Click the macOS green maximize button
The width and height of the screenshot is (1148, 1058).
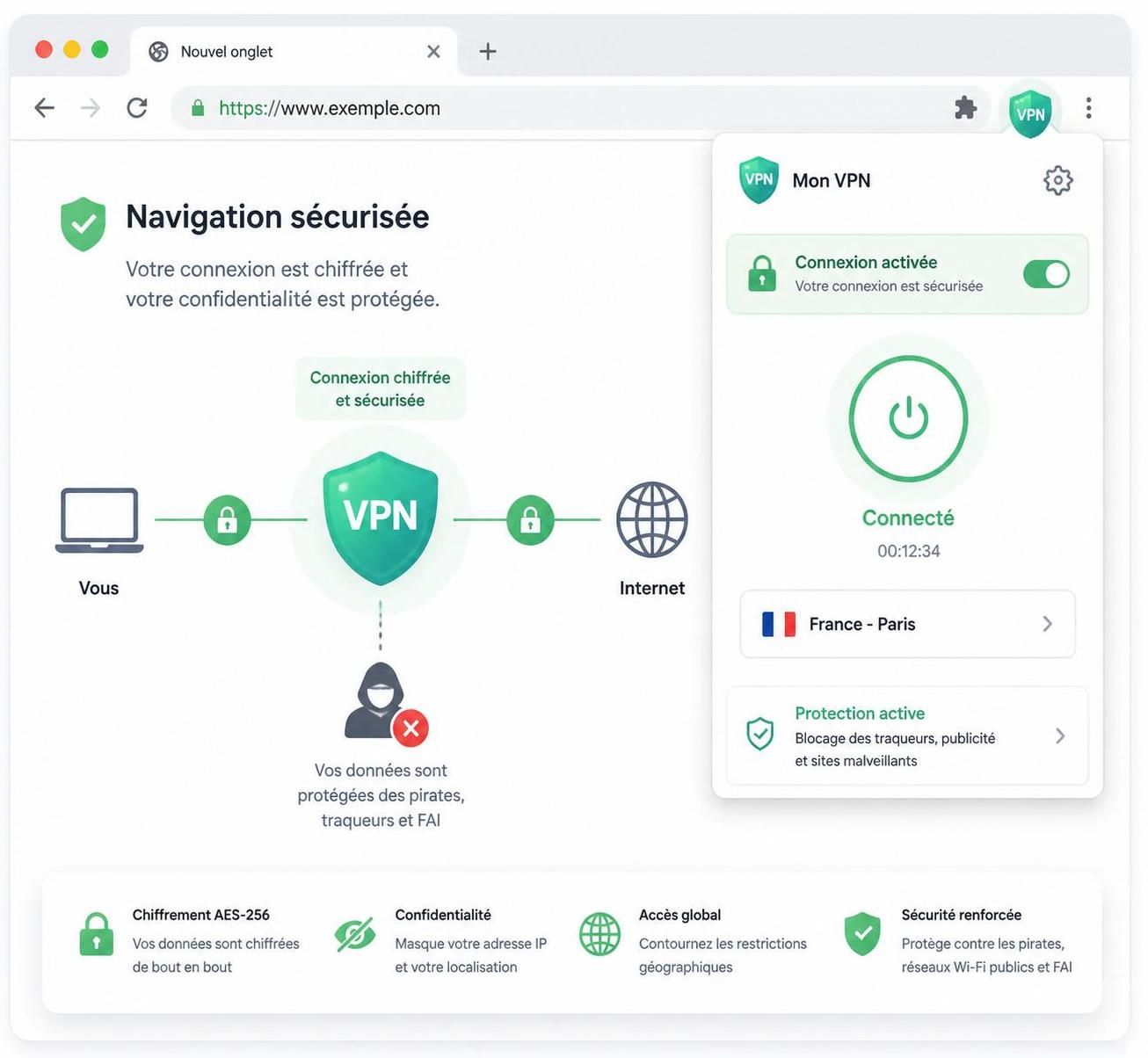(100, 49)
